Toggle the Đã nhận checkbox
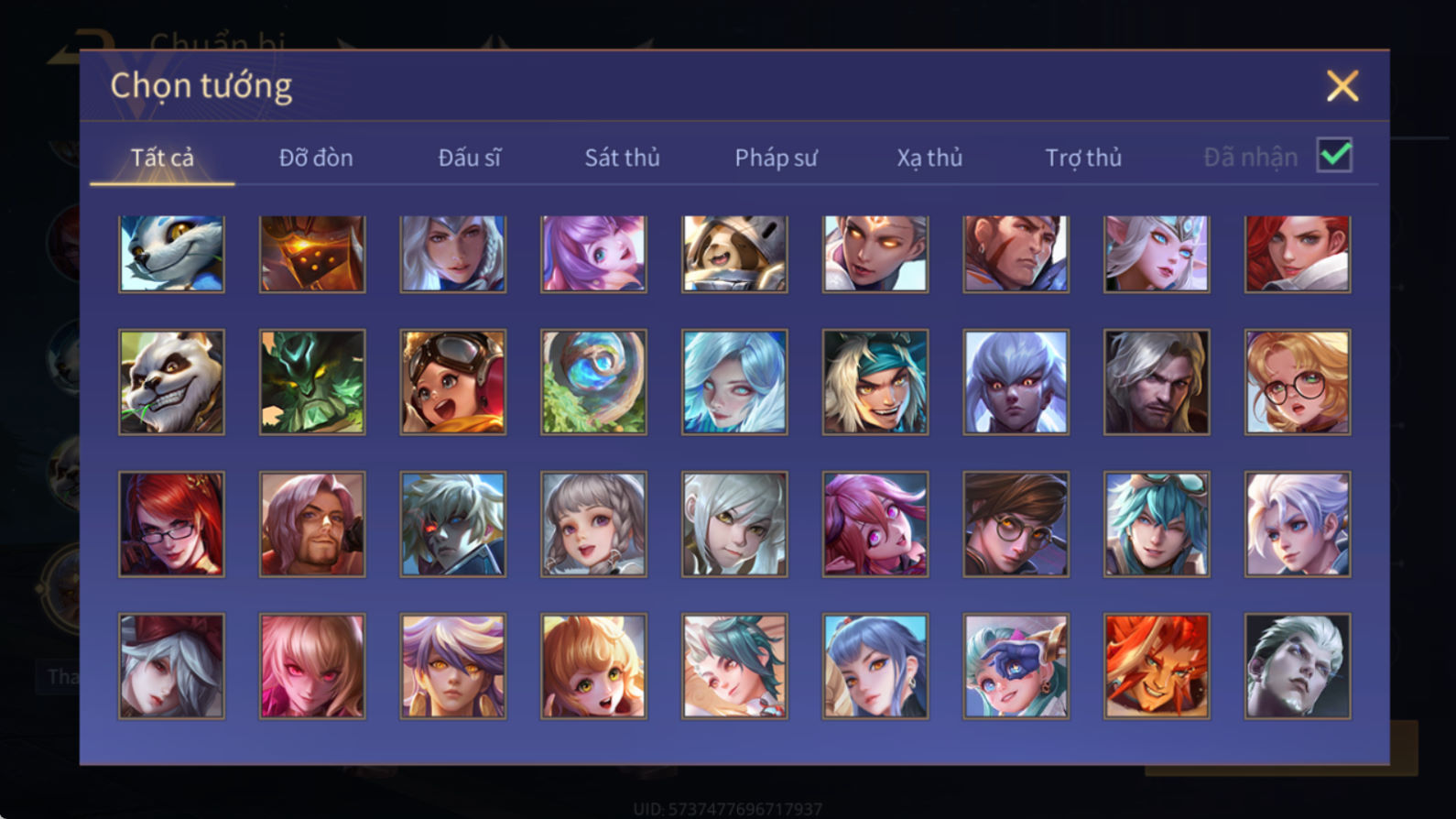Screen dimensions: 1456x819 click(x=1334, y=155)
